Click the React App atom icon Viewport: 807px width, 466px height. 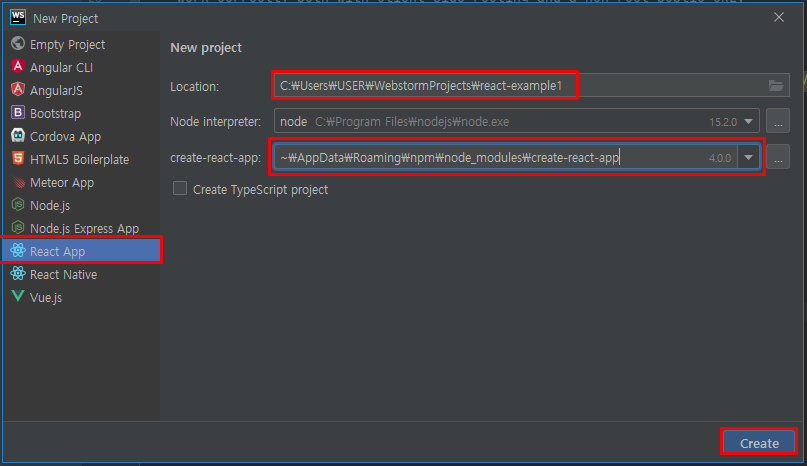click(x=18, y=251)
